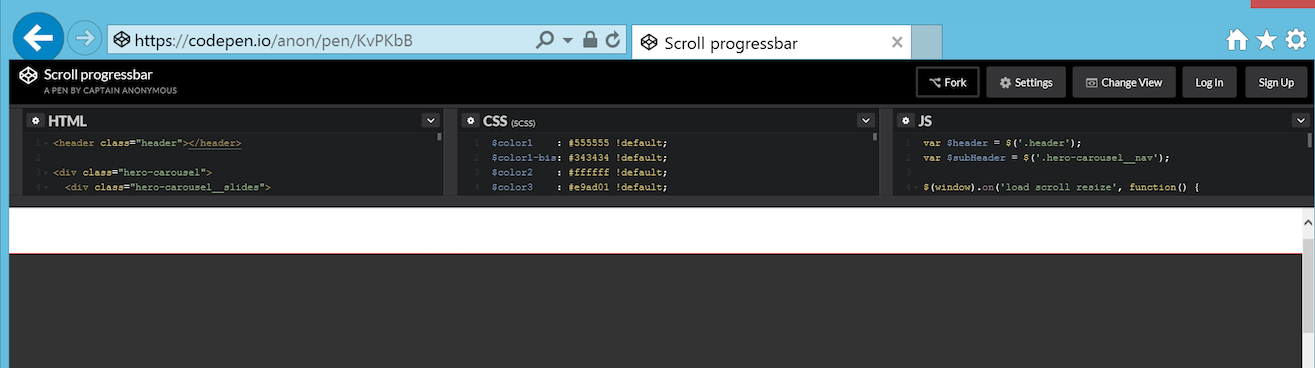Viewport: 1315px width, 368px height.
Task: Fork this pen
Action: (x=948, y=83)
